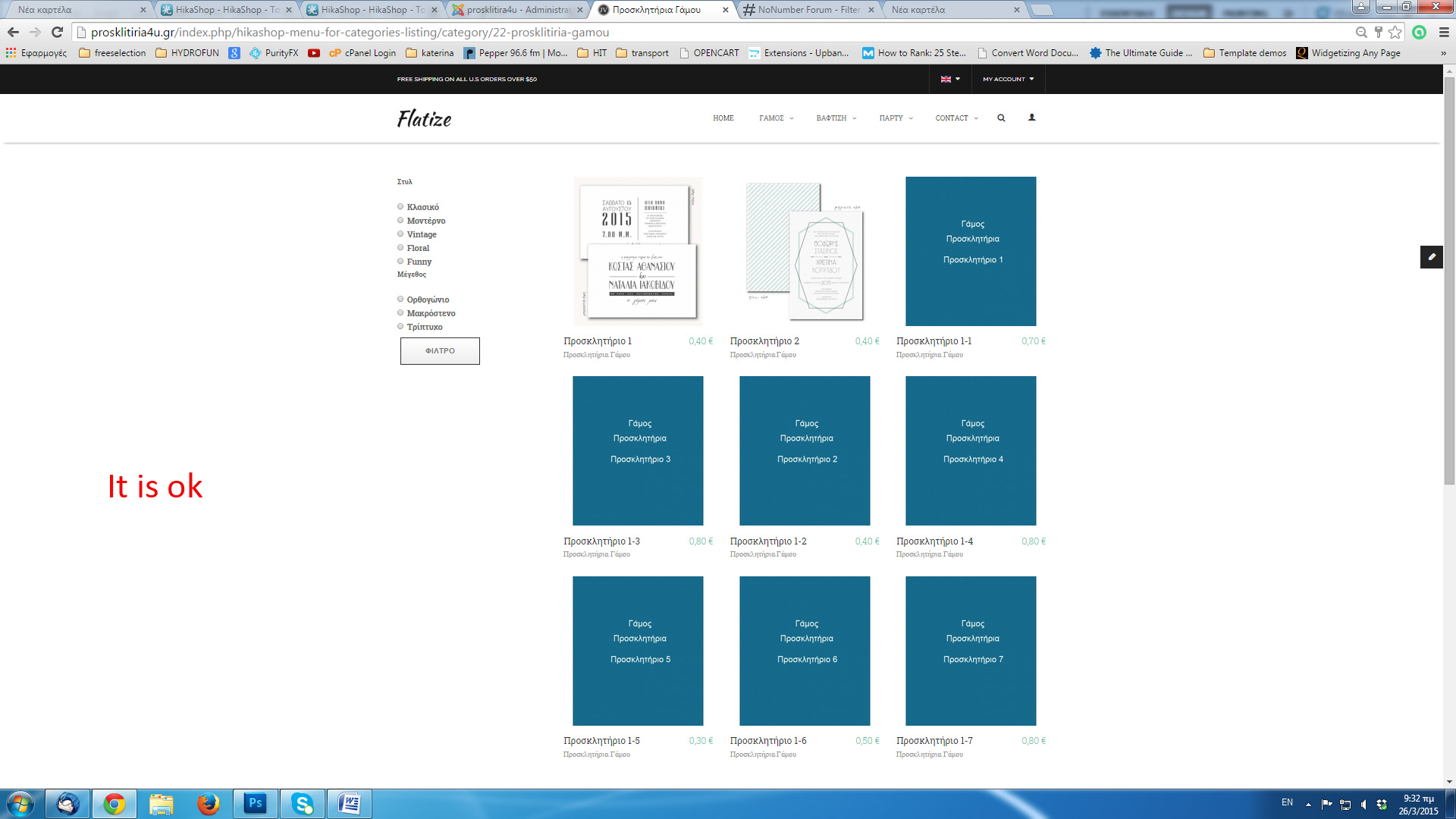Open the Προσκλητήριο 1-5 product link
This screenshot has width=1456, height=819.
tap(601, 741)
